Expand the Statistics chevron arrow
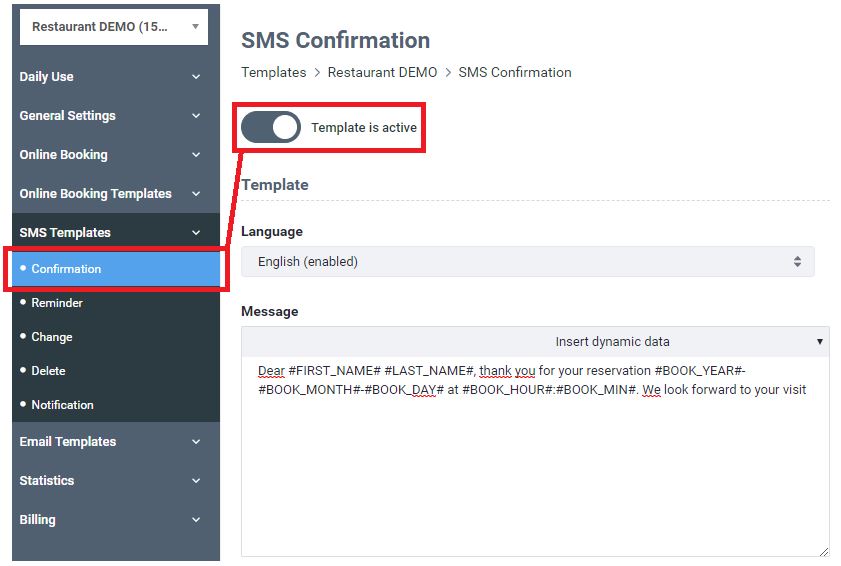This screenshot has height=566, width=841. [x=196, y=481]
